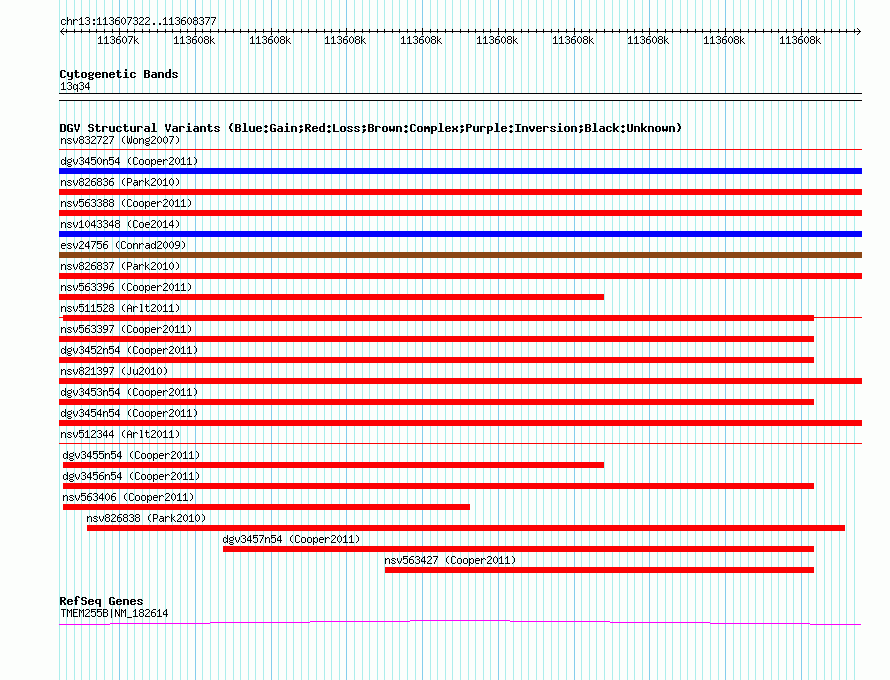Select the dgv3450n54 (Cooper2011) blue gain bar
Image resolution: width=890 pixels, height=680 pixels.
(x=460, y=171)
